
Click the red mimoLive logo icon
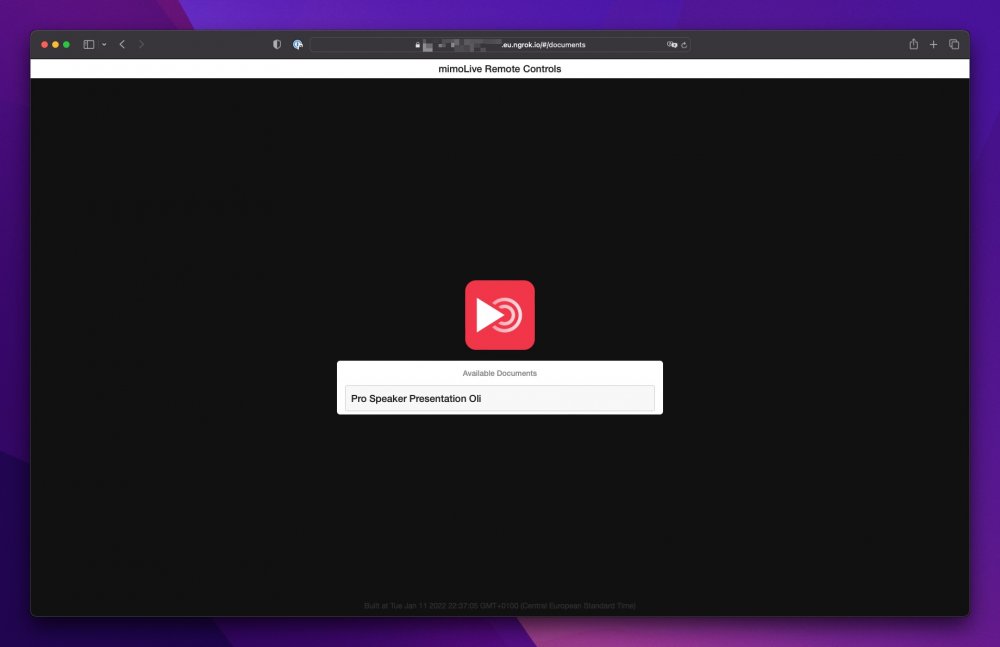pyautogui.click(x=499, y=315)
